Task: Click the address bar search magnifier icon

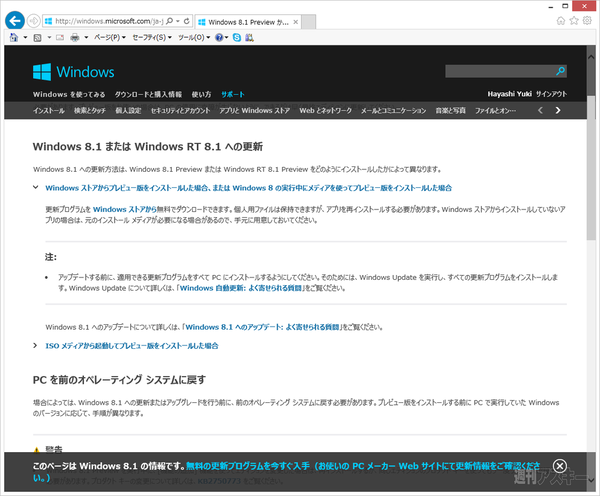Action: point(170,21)
